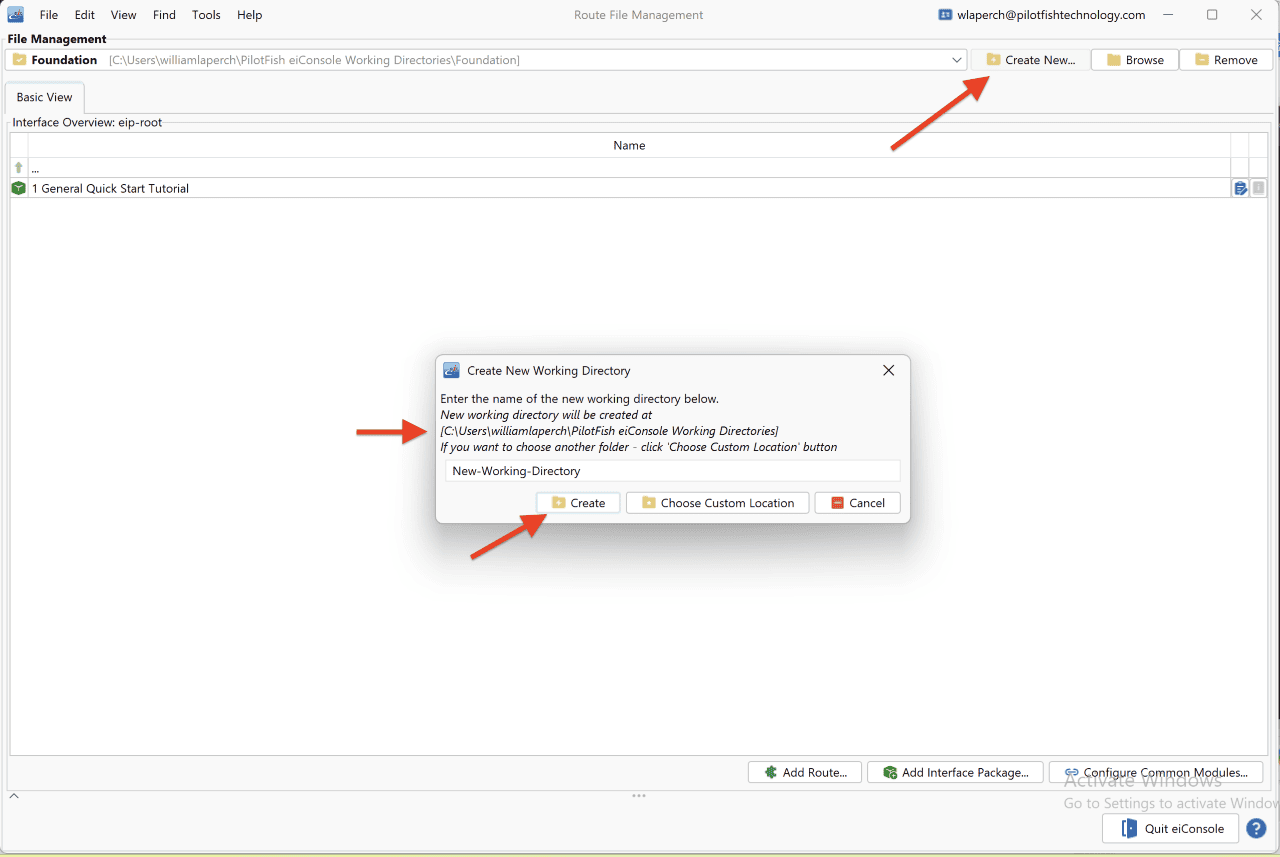Click the New-Working-Directory name field
Image resolution: width=1280 pixels, height=857 pixels.
point(672,471)
